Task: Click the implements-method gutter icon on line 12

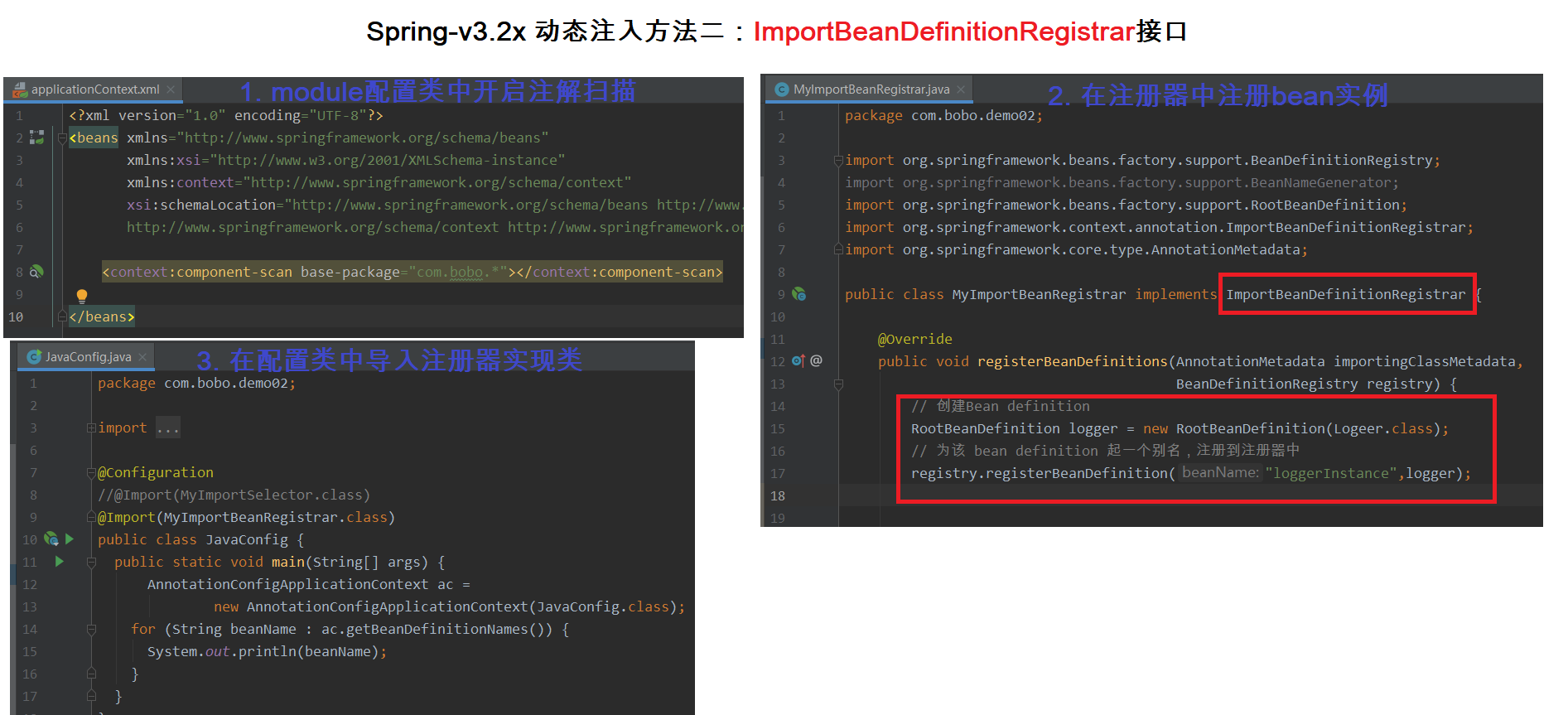Action: [x=798, y=361]
